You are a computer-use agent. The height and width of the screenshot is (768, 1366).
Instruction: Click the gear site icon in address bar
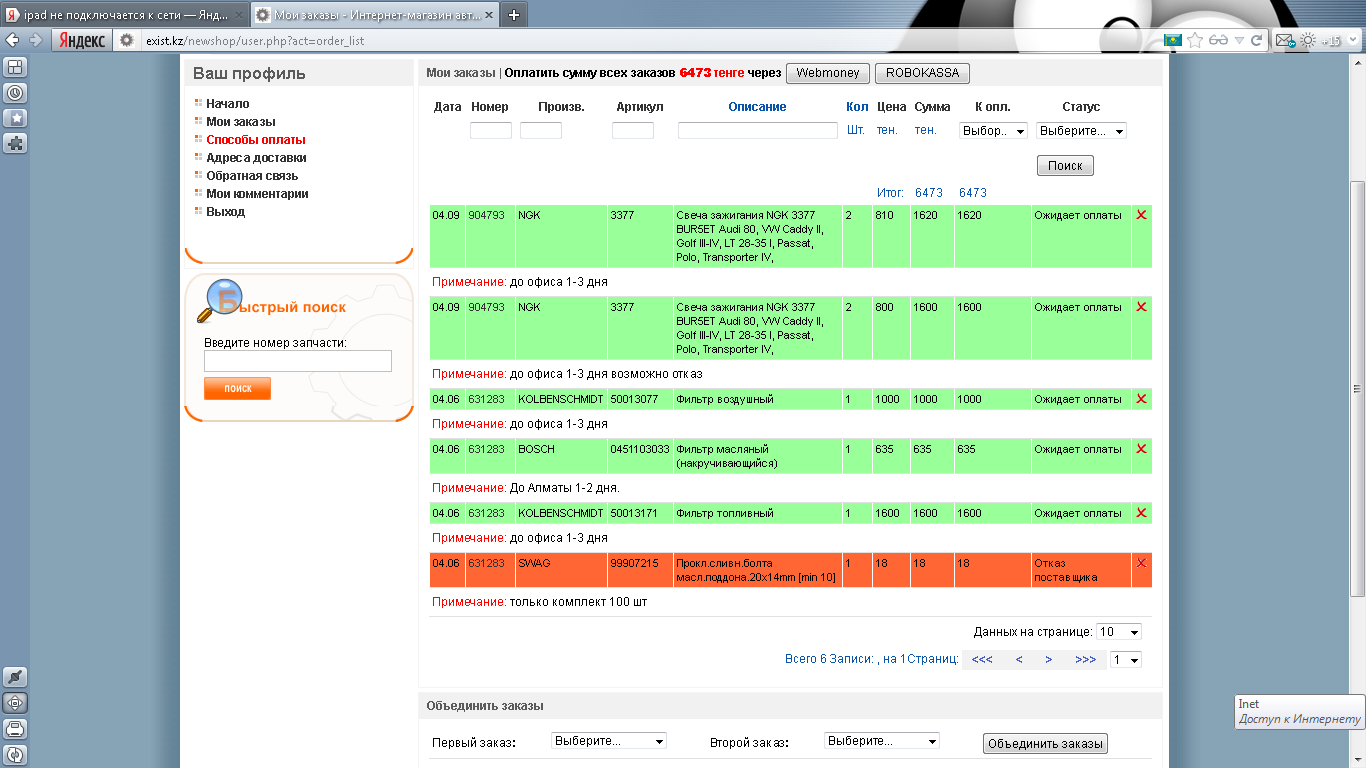127,40
